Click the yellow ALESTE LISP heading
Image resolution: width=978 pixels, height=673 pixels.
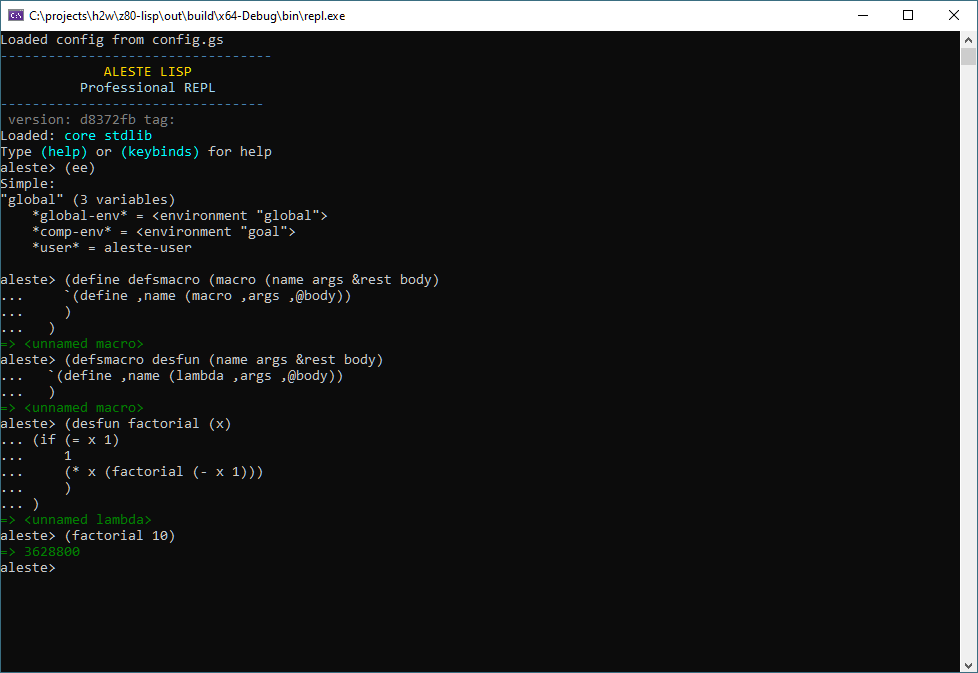click(147, 72)
